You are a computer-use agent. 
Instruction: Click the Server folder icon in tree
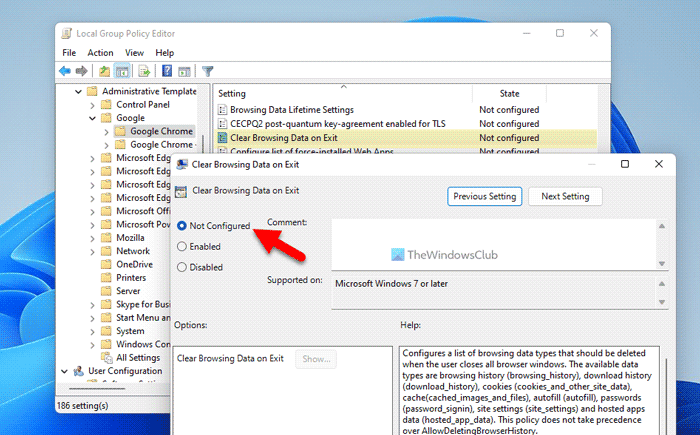106,291
